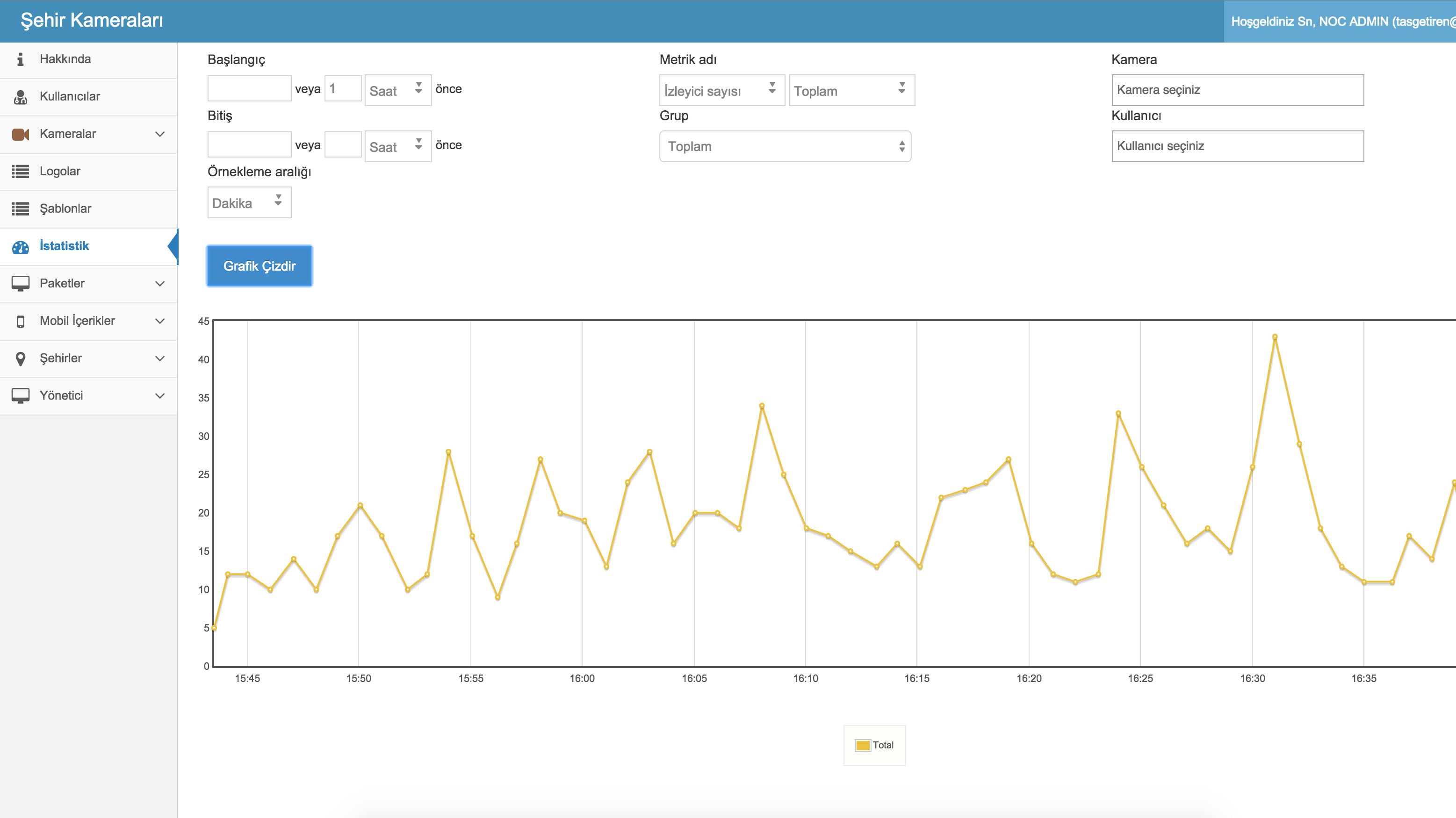Viewport: 1456px width, 818px height.
Task: Click the Paketler monitor icon
Action: (21, 284)
